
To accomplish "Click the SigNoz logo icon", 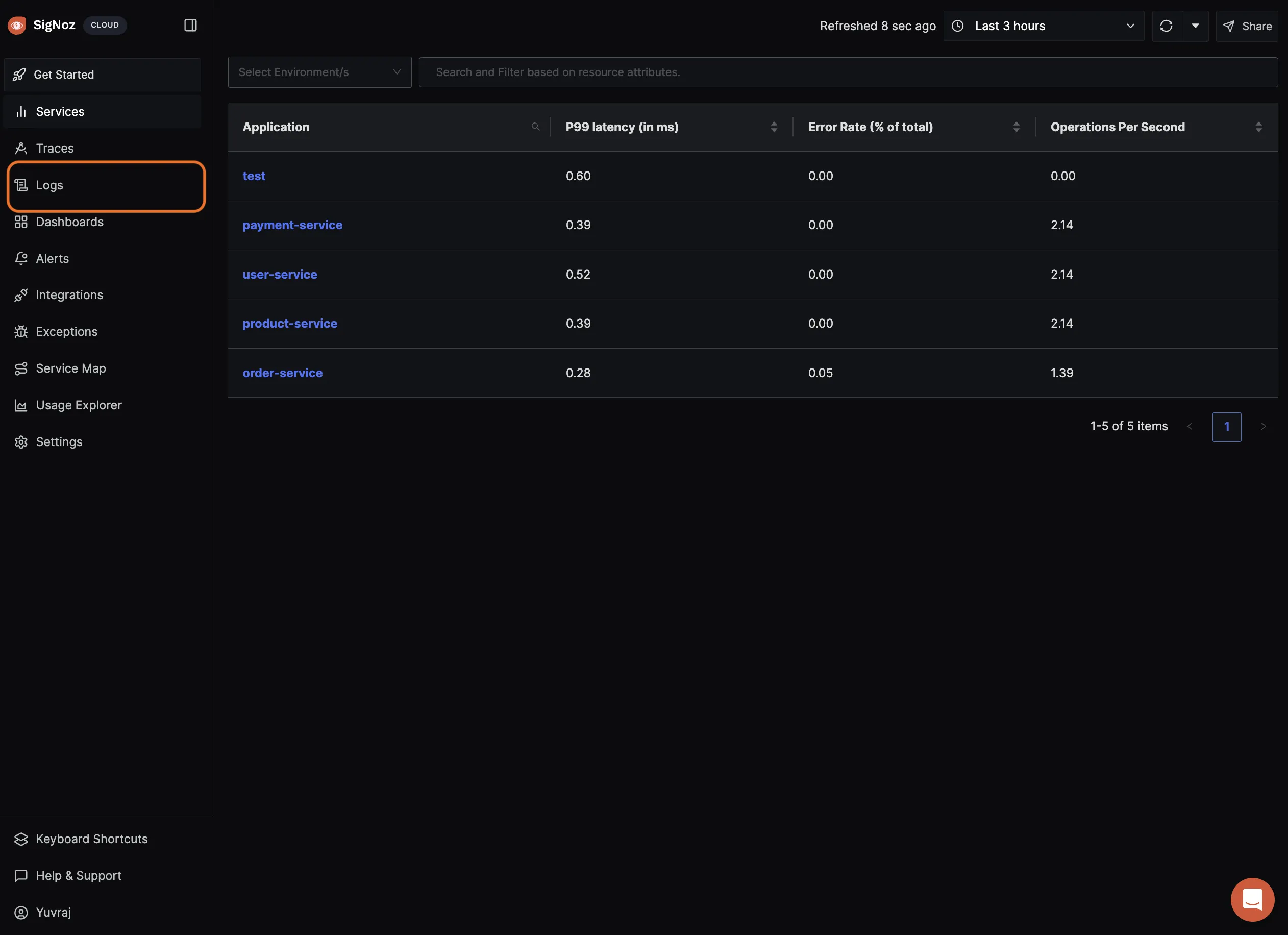I will click(17, 25).
